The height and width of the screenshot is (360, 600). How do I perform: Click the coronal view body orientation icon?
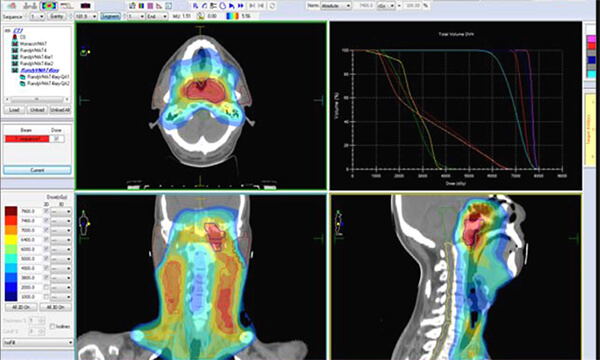(85, 223)
